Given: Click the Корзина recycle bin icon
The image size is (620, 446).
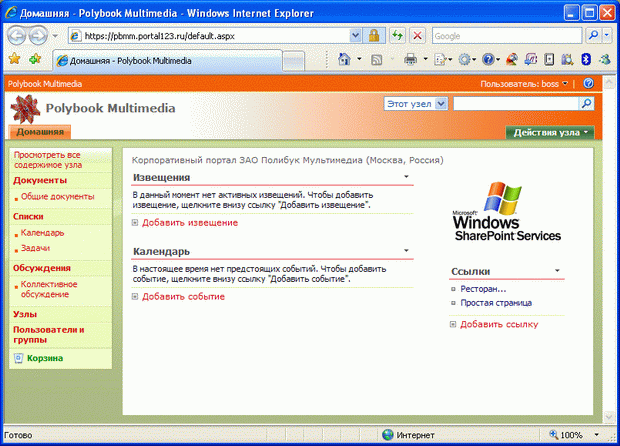Looking at the screenshot, I should pyautogui.click(x=18, y=358).
